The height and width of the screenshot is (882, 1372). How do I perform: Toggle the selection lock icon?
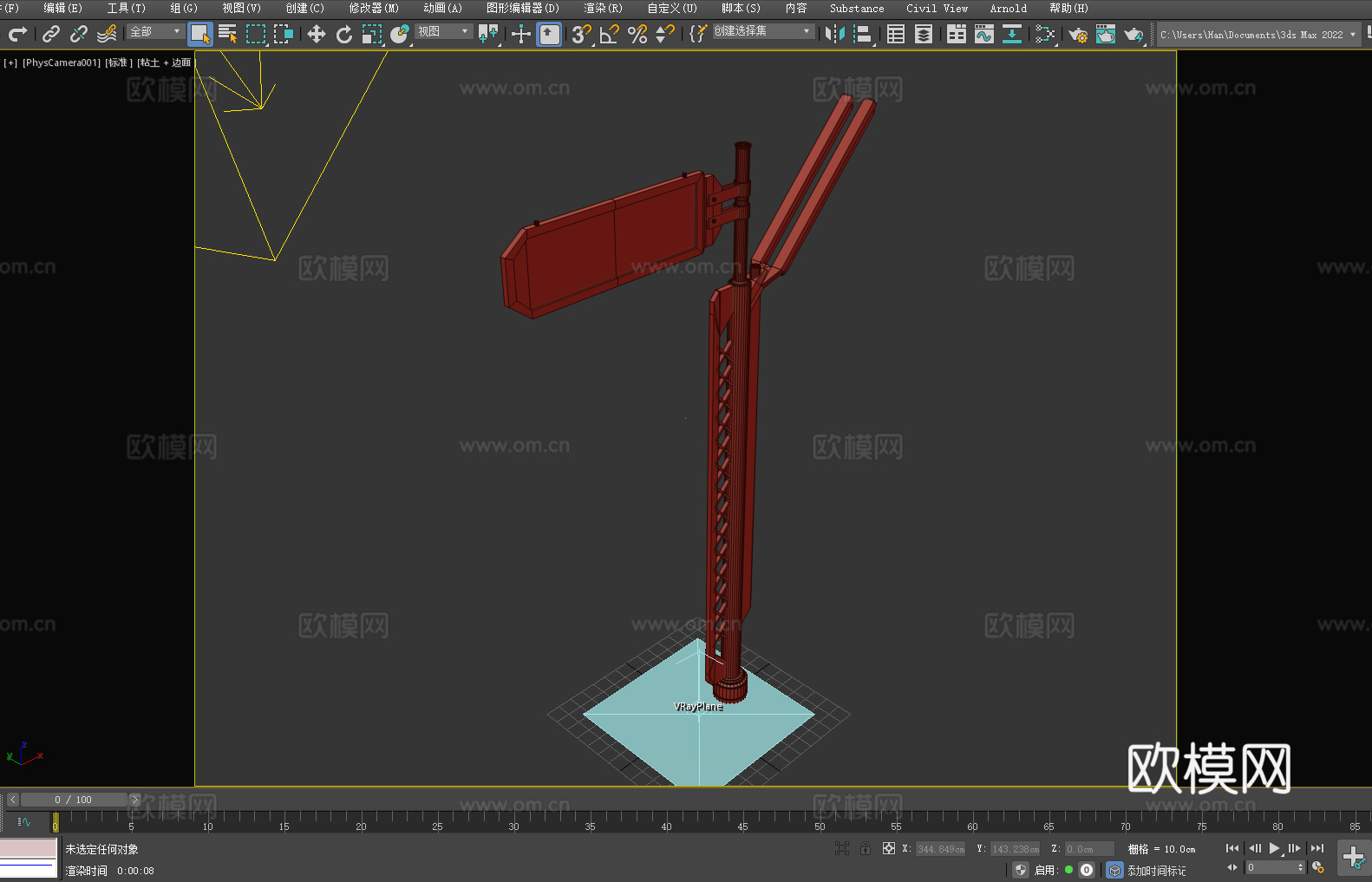(866, 848)
